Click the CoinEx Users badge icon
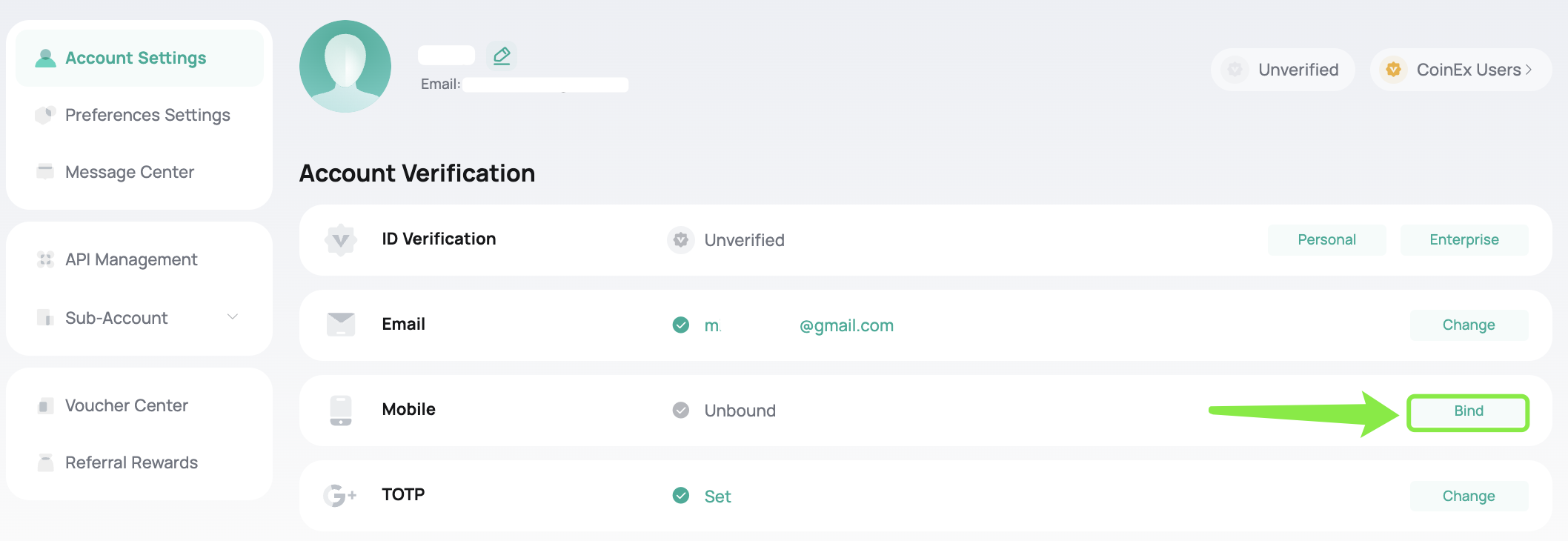This screenshot has height=541, width=1568. pyautogui.click(x=1393, y=70)
